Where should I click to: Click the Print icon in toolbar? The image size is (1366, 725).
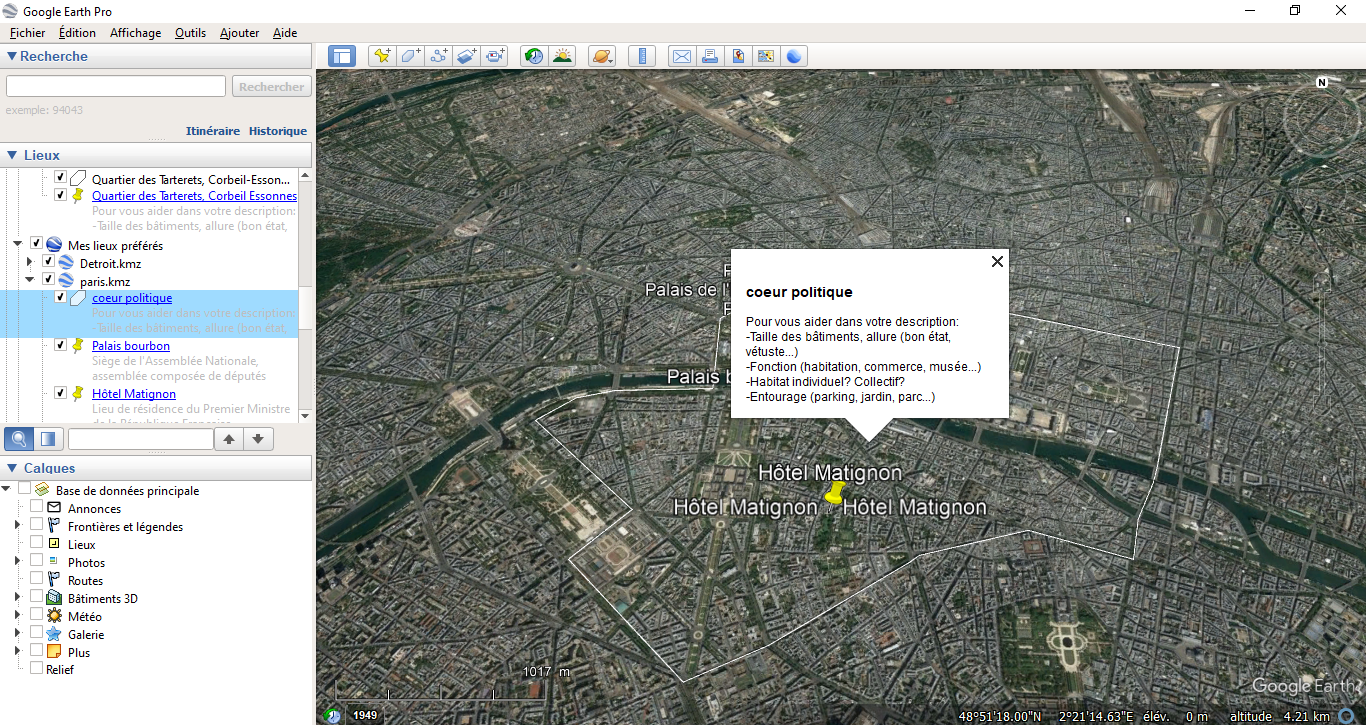[x=710, y=56]
